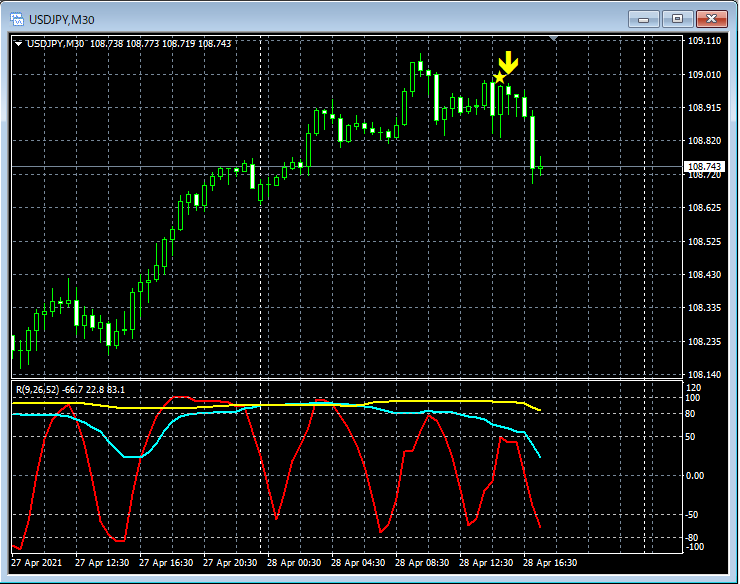
Task: Click the R(9,26,52) indicator label
Action: pos(36,389)
